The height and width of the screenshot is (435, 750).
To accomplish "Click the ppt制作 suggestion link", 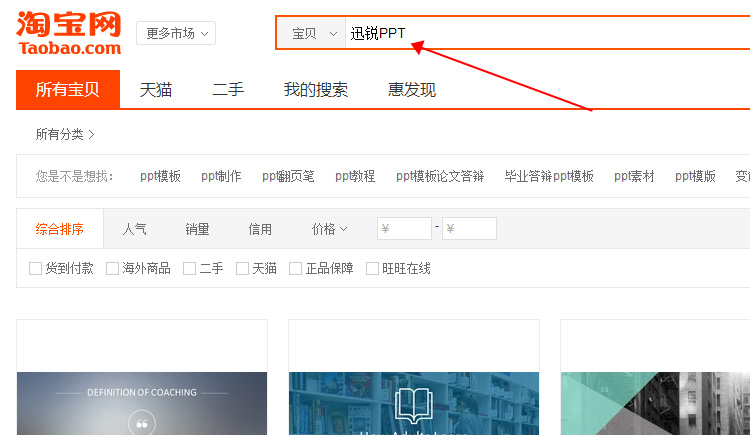I will (221, 176).
